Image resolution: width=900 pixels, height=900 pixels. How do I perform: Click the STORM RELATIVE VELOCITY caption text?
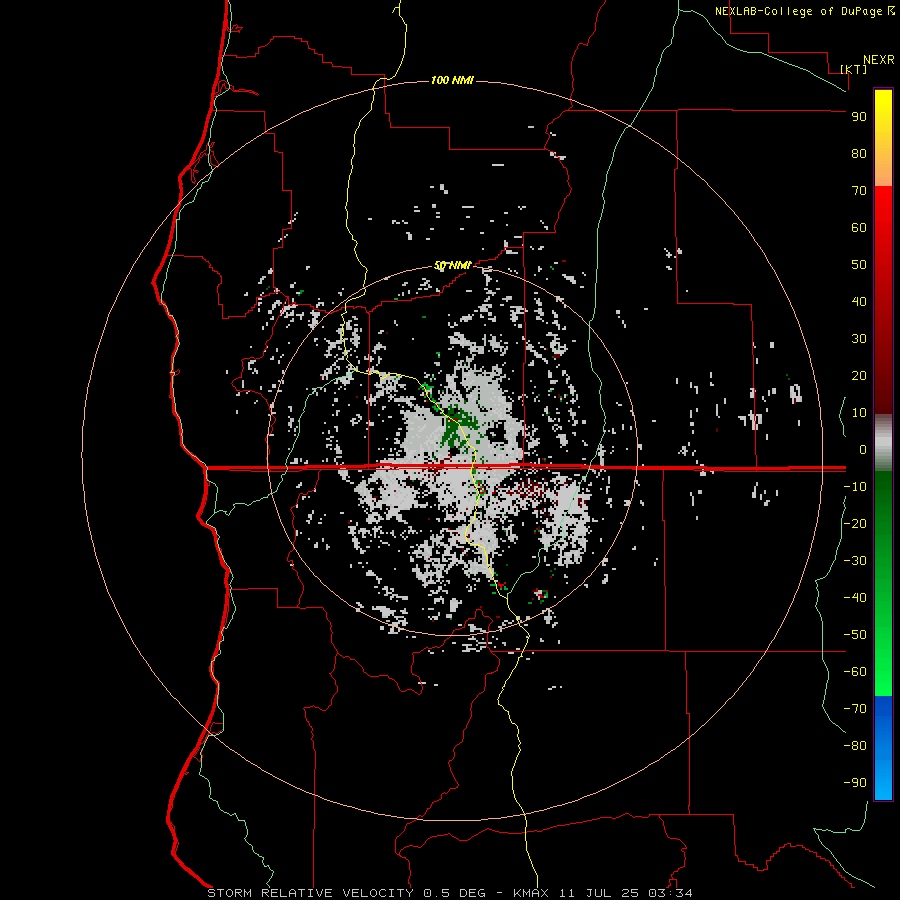coord(310,893)
